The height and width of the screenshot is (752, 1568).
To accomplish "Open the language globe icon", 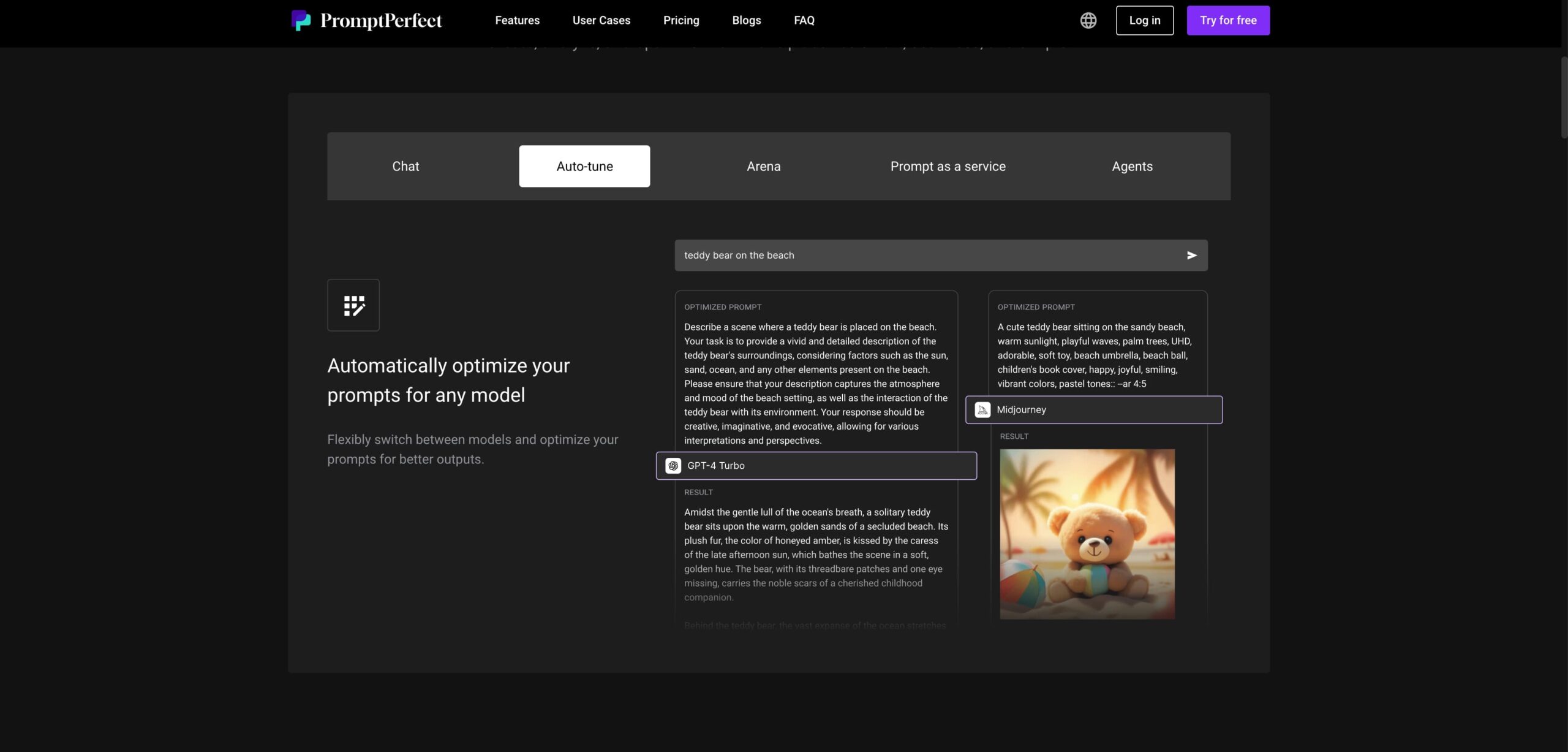I will click(x=1088, y=20).
